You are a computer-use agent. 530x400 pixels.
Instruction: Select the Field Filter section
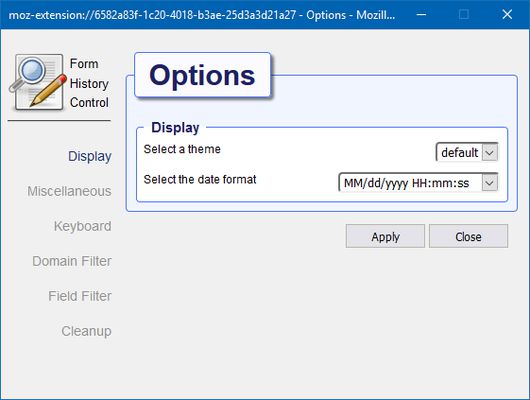80,296
